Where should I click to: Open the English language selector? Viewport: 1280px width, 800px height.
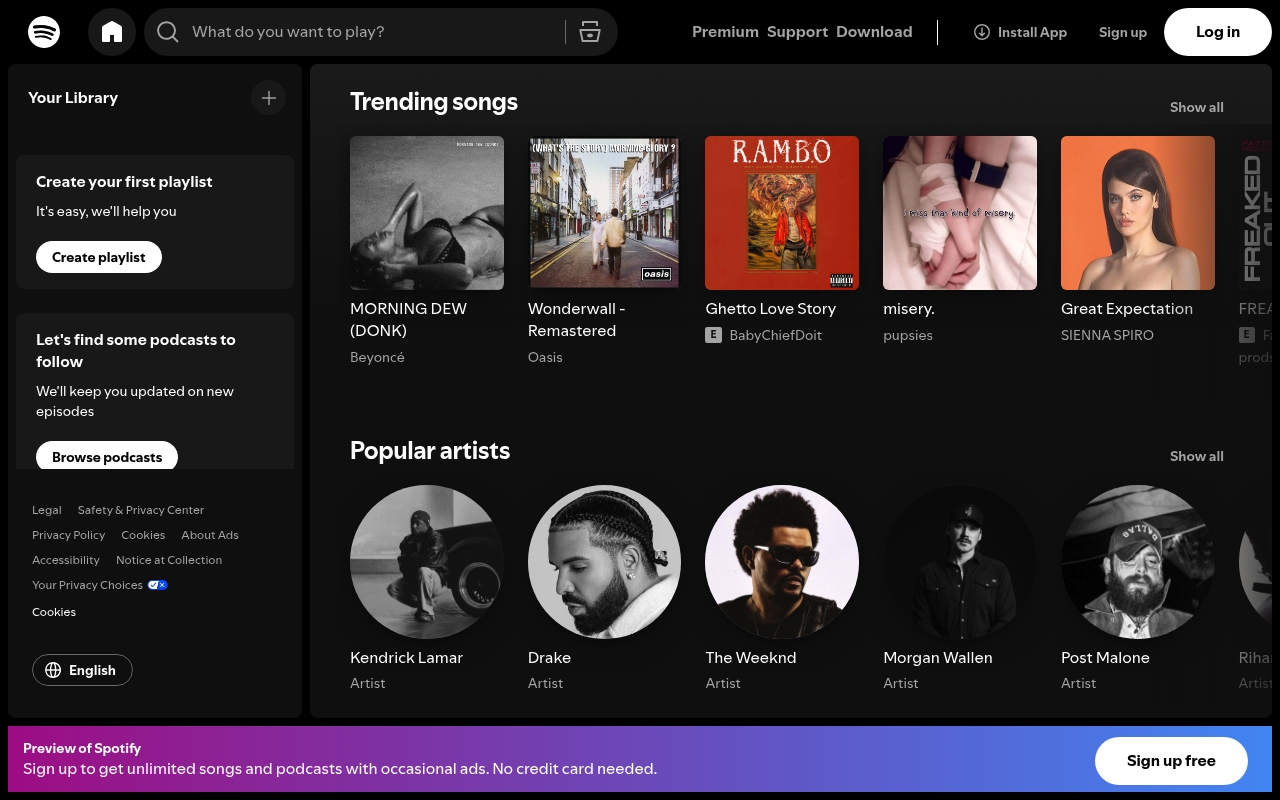coord(82,670)
